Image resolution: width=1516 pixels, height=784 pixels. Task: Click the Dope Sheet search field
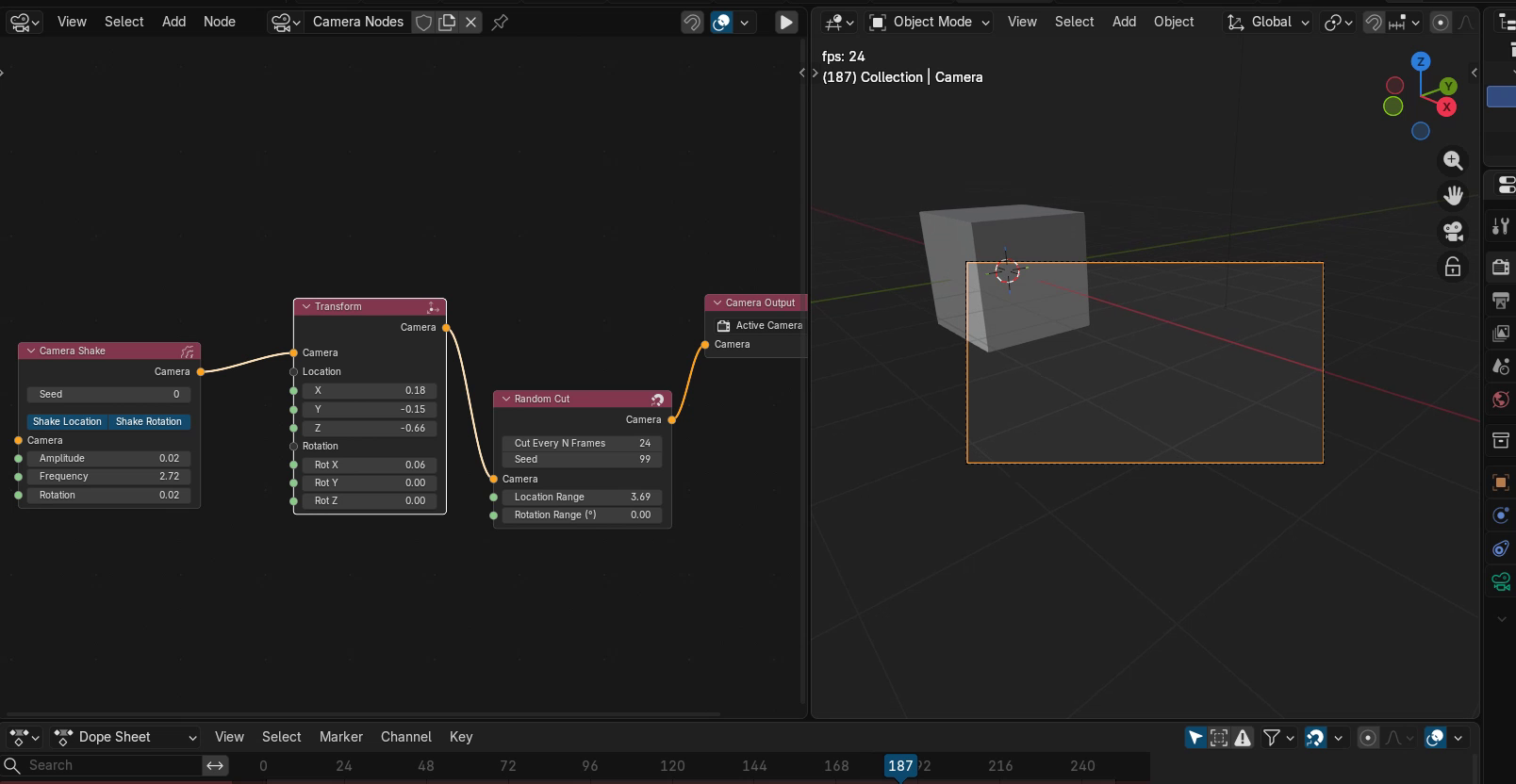102,765
